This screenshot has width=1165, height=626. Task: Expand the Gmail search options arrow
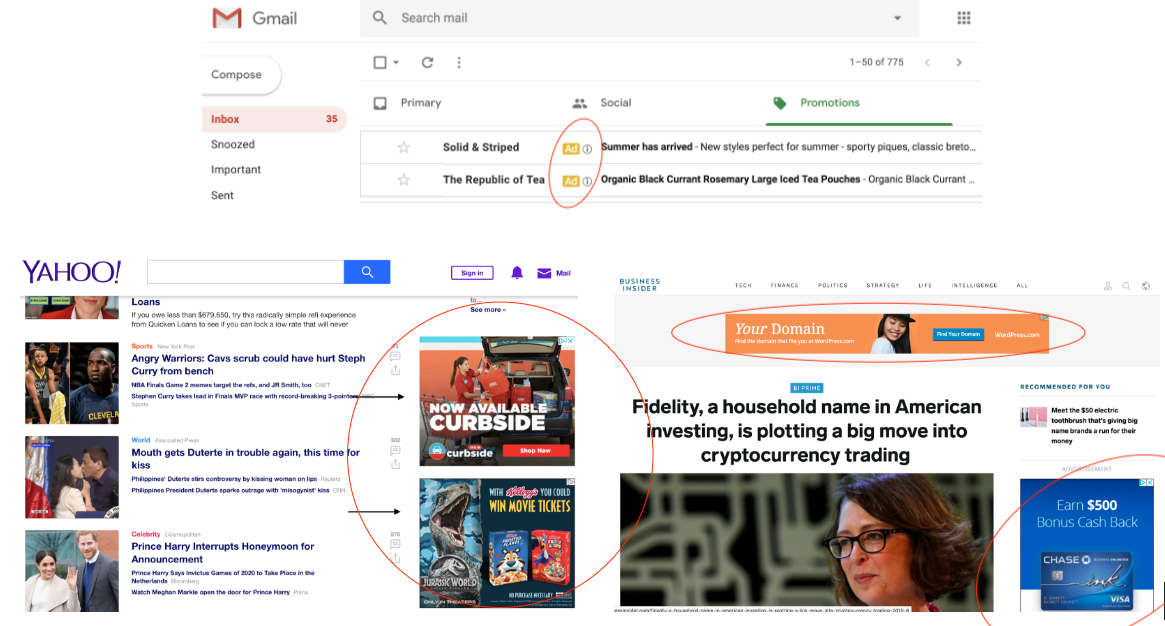click(x=897, y=18)
